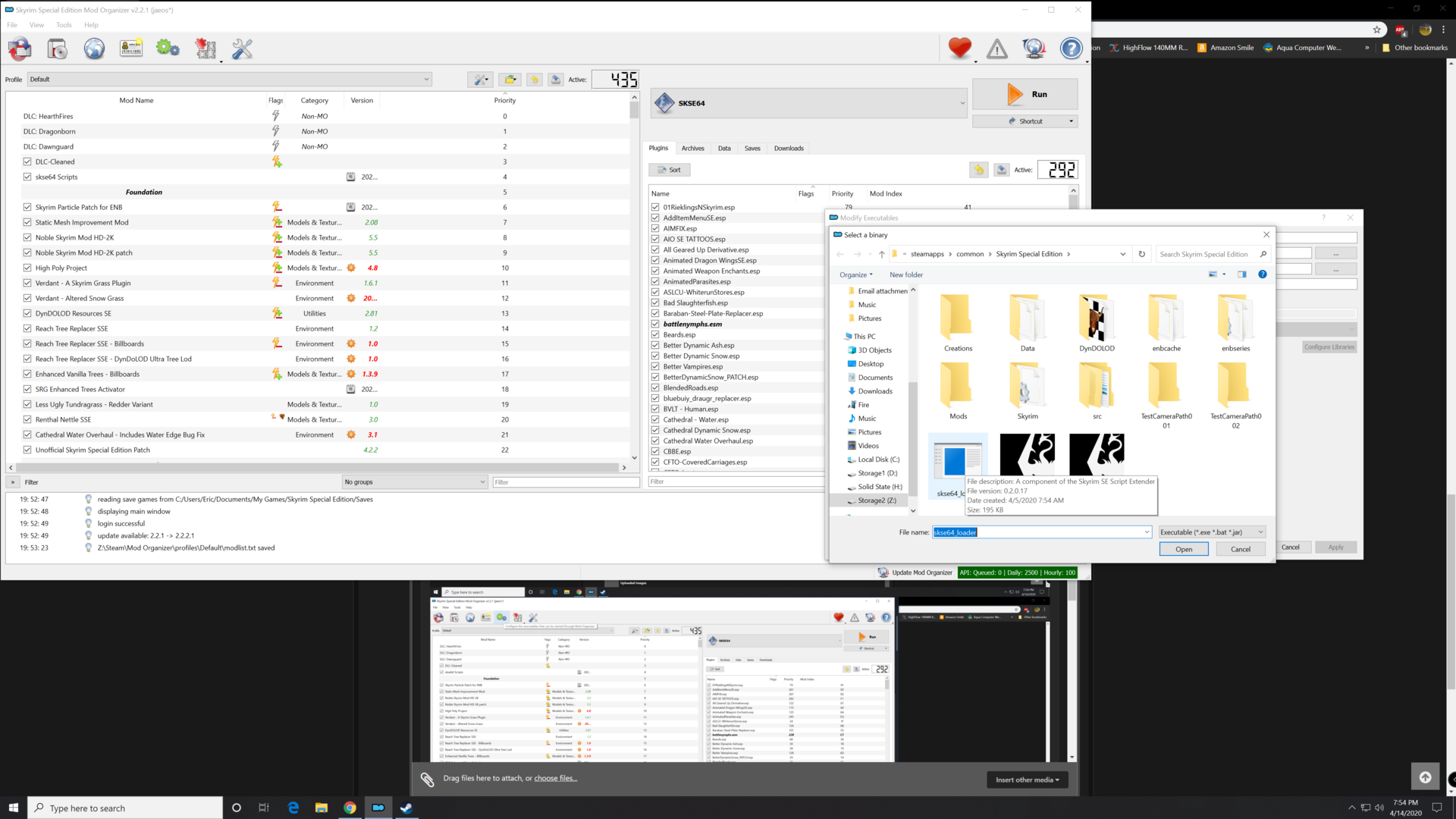Open Steam from the Windows taskbar
Image resolution: width=1456 pixels, height=819 pixels.
pos(406,808)
